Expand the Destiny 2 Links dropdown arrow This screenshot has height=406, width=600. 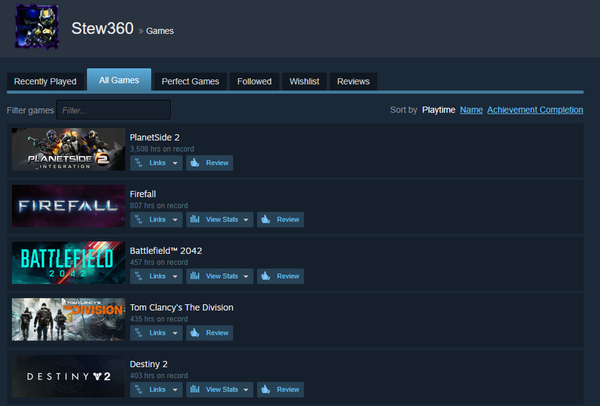pyautogui.click(x=175, y=390)
